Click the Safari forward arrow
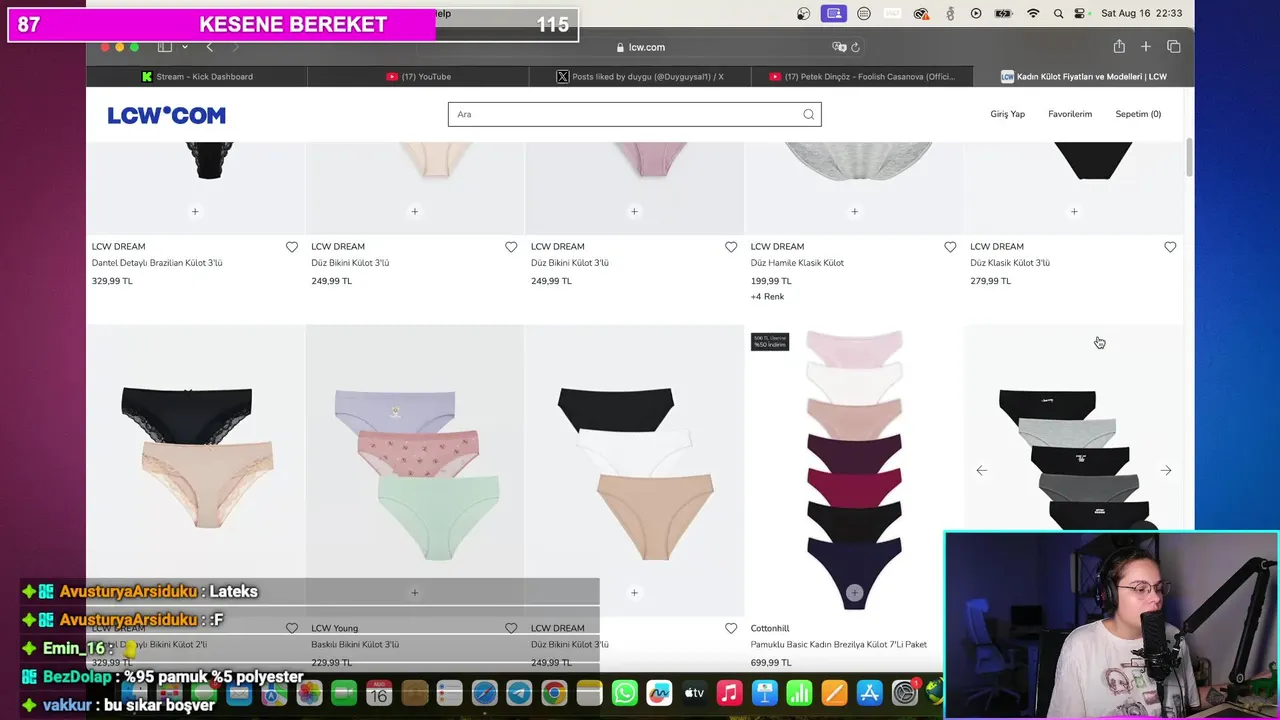The width and height of the screenshot is (1280, 720). 236,47
